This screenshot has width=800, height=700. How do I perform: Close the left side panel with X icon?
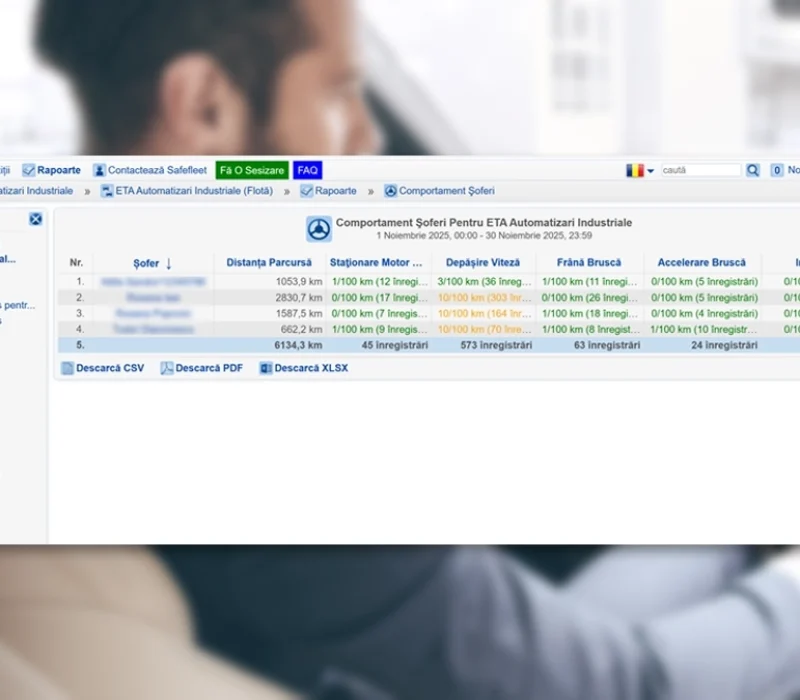(35, 219)
